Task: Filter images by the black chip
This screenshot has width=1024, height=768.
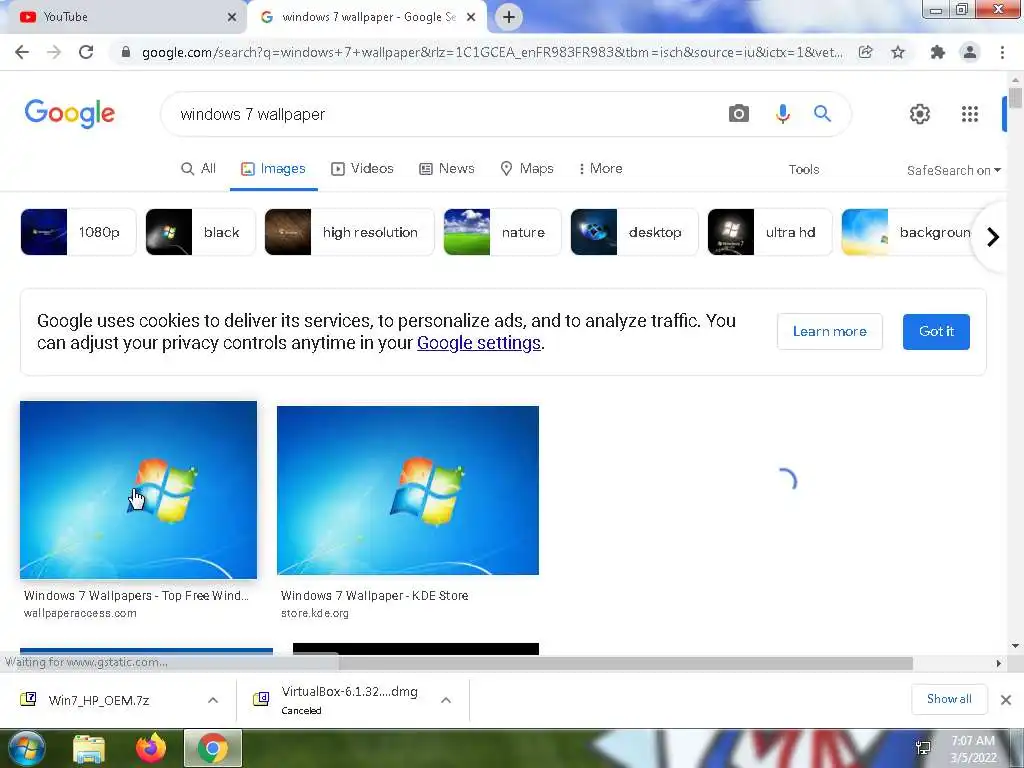Action: (200, 232)
